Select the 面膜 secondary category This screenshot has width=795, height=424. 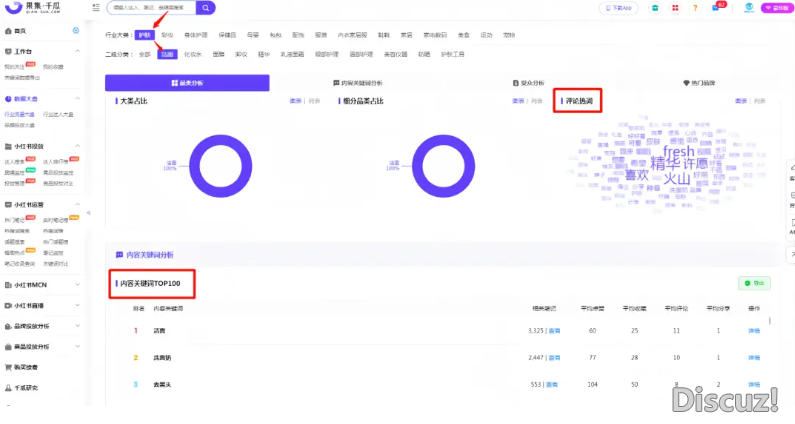(x=219, y=54)
